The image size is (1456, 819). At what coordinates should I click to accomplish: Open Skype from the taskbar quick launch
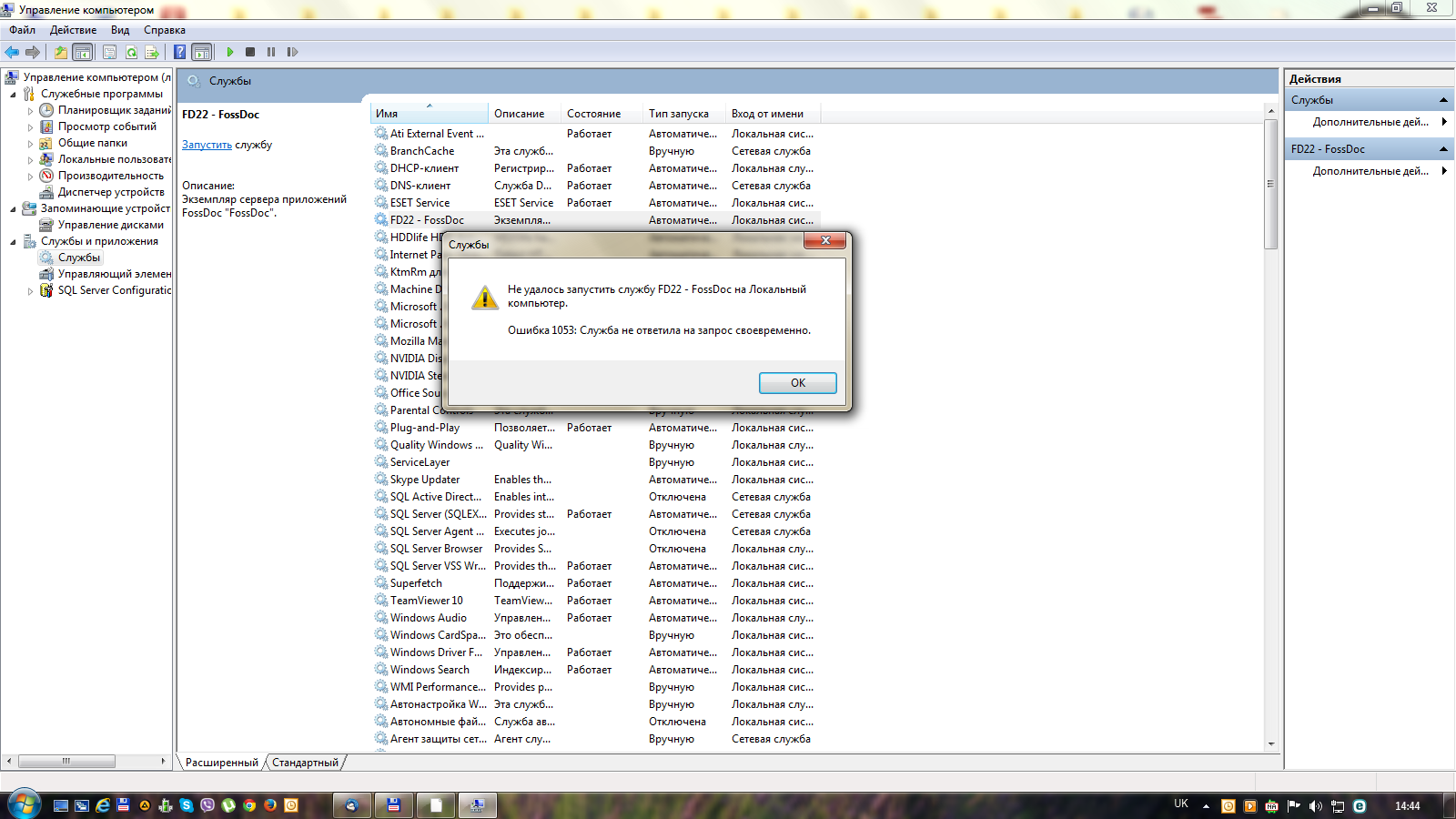pyautogui.click(x=187, y=805)
